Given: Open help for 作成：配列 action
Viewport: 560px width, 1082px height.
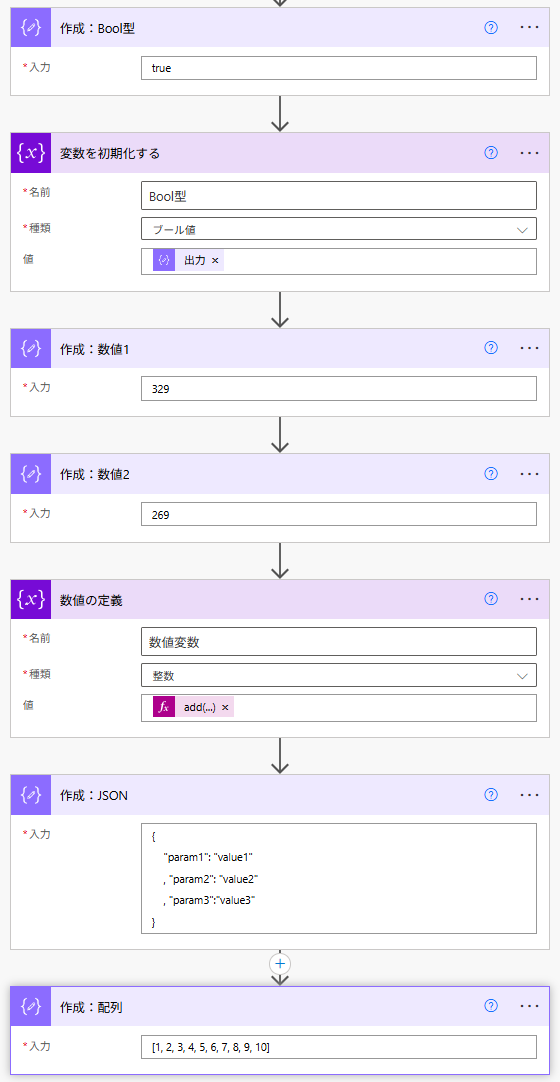Looking at the screenshot, I should pos(491,1006).
